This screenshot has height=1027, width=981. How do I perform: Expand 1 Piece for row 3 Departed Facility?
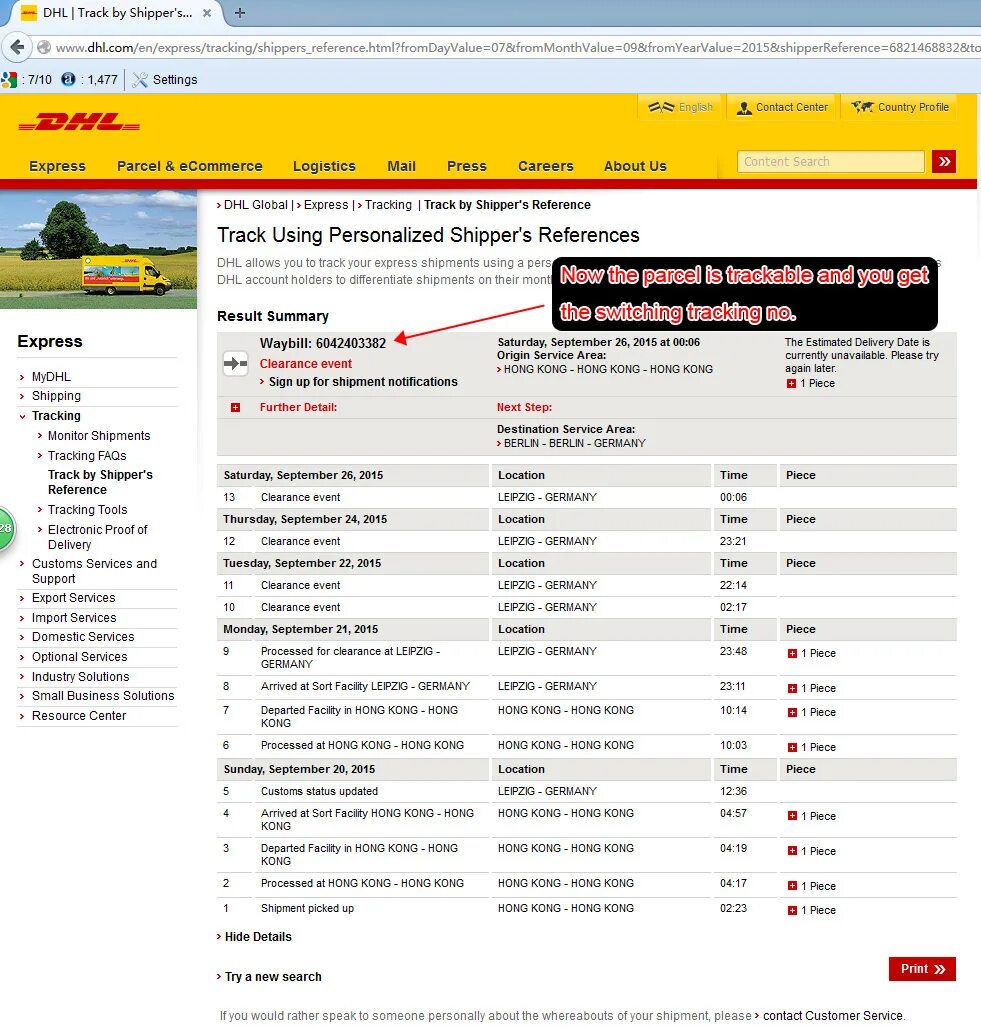click(792, 851)
